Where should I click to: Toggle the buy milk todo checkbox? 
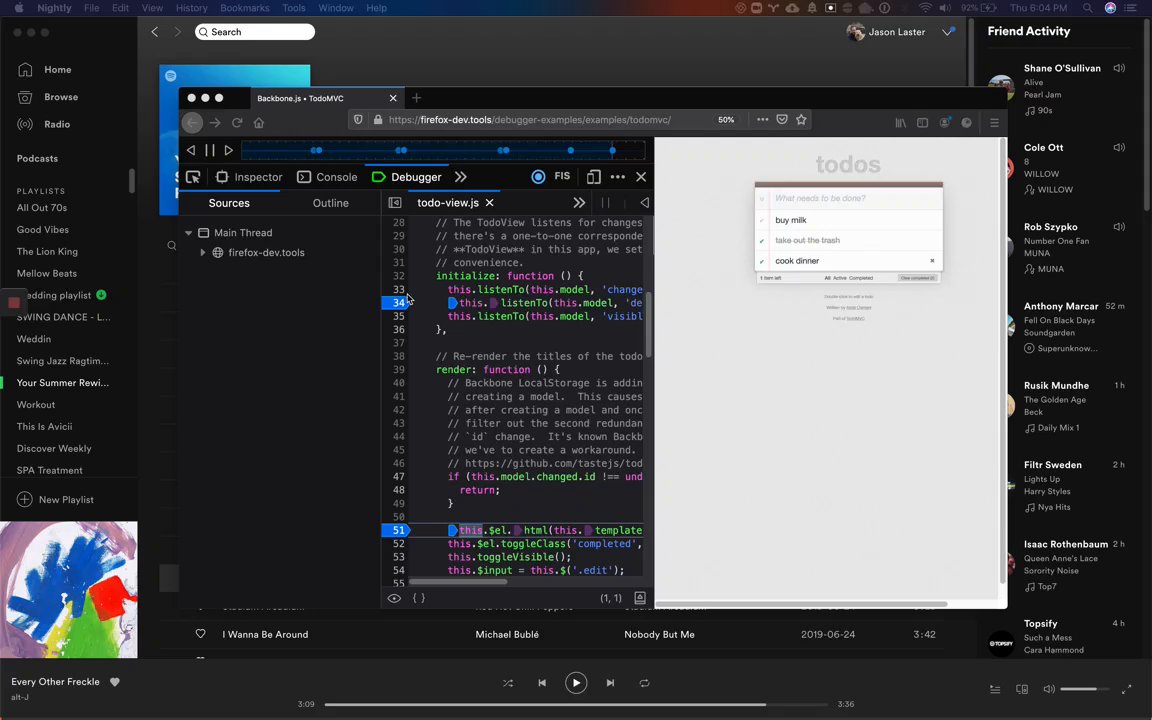(762, 220)
